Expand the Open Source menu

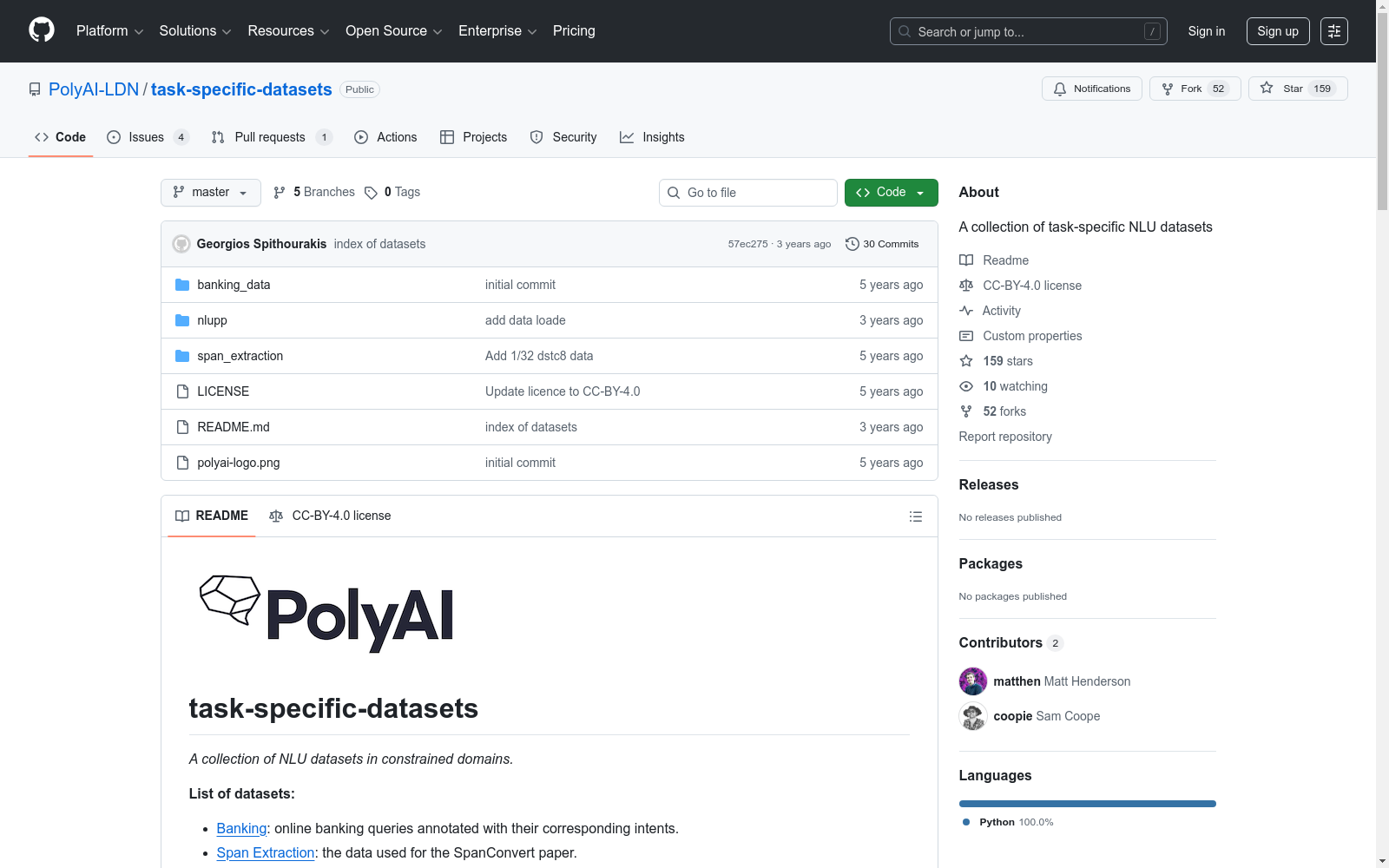tap(394, 31)
